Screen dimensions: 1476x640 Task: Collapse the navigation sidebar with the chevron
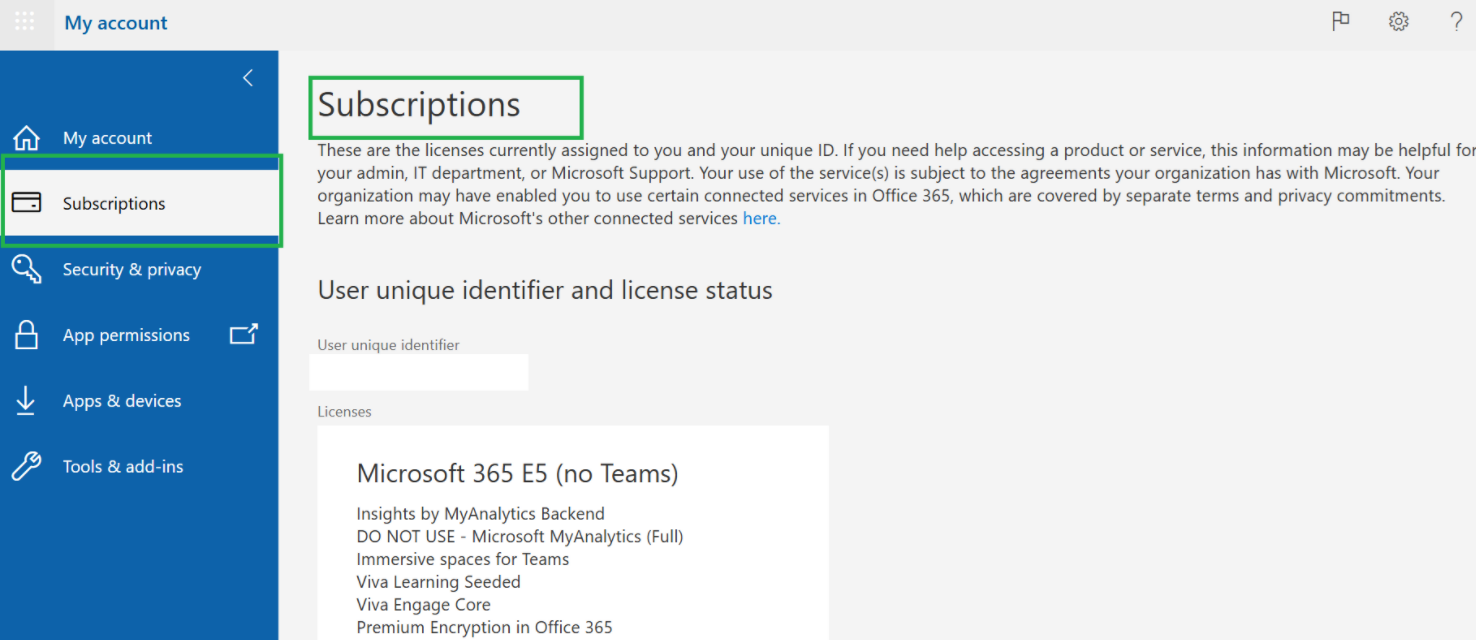[x=247, y=77]
